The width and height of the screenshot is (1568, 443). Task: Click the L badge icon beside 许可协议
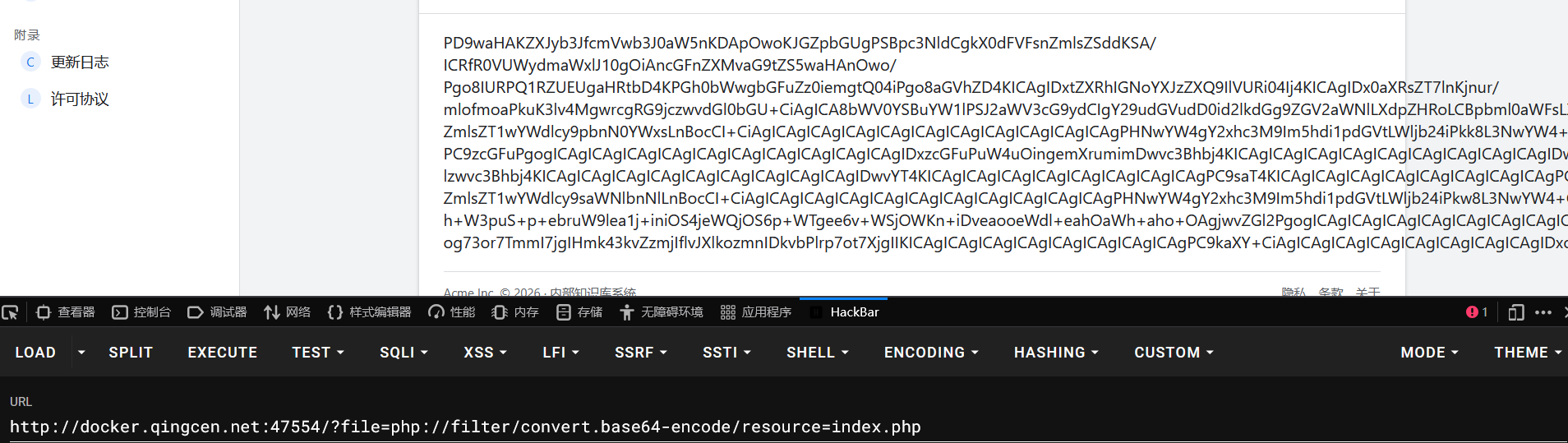[x=30, y=99]
